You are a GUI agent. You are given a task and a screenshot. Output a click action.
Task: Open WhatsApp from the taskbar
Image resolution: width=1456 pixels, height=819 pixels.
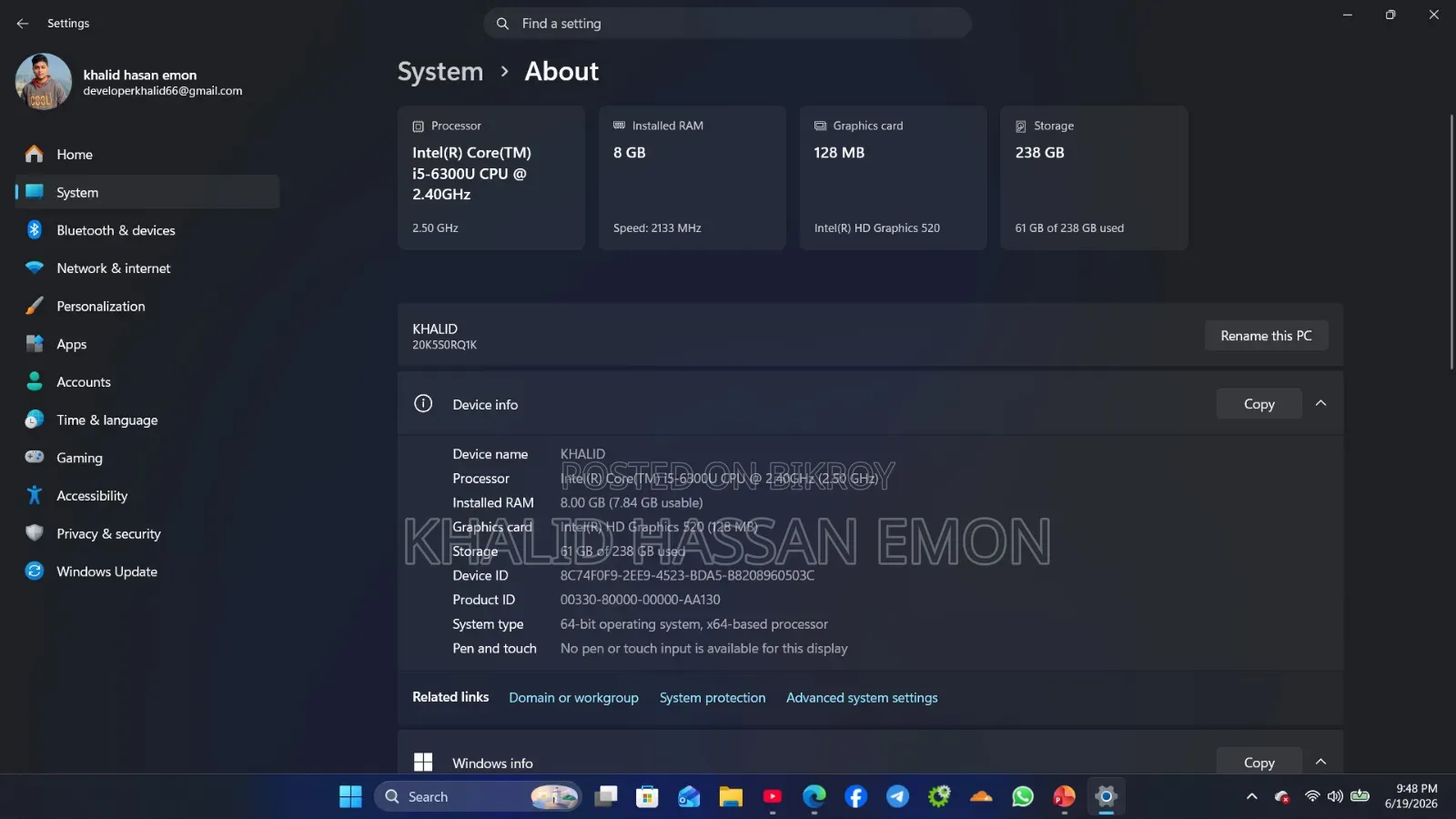pos(1023,796)
